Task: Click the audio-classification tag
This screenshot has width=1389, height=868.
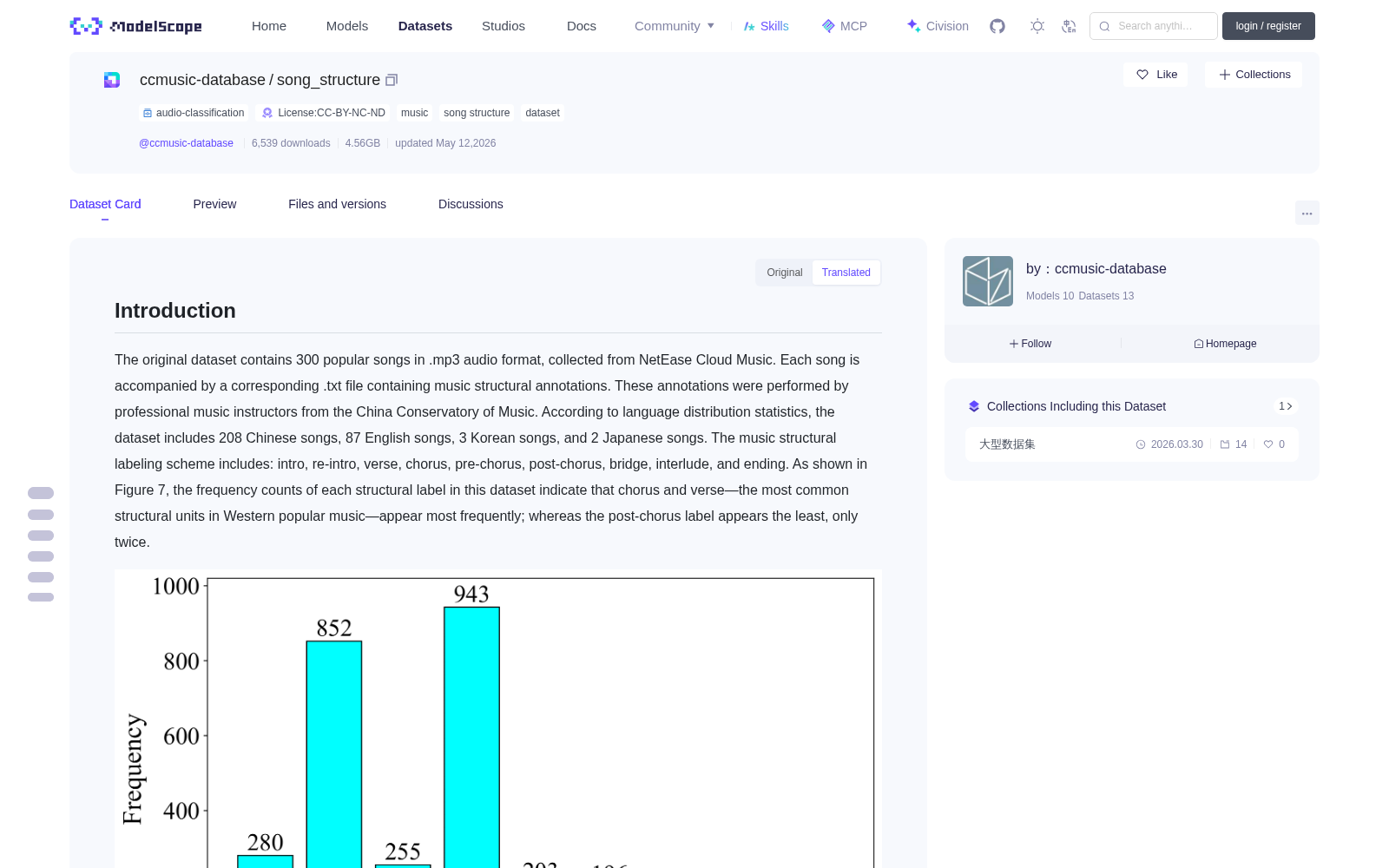Action: [194, 113]
